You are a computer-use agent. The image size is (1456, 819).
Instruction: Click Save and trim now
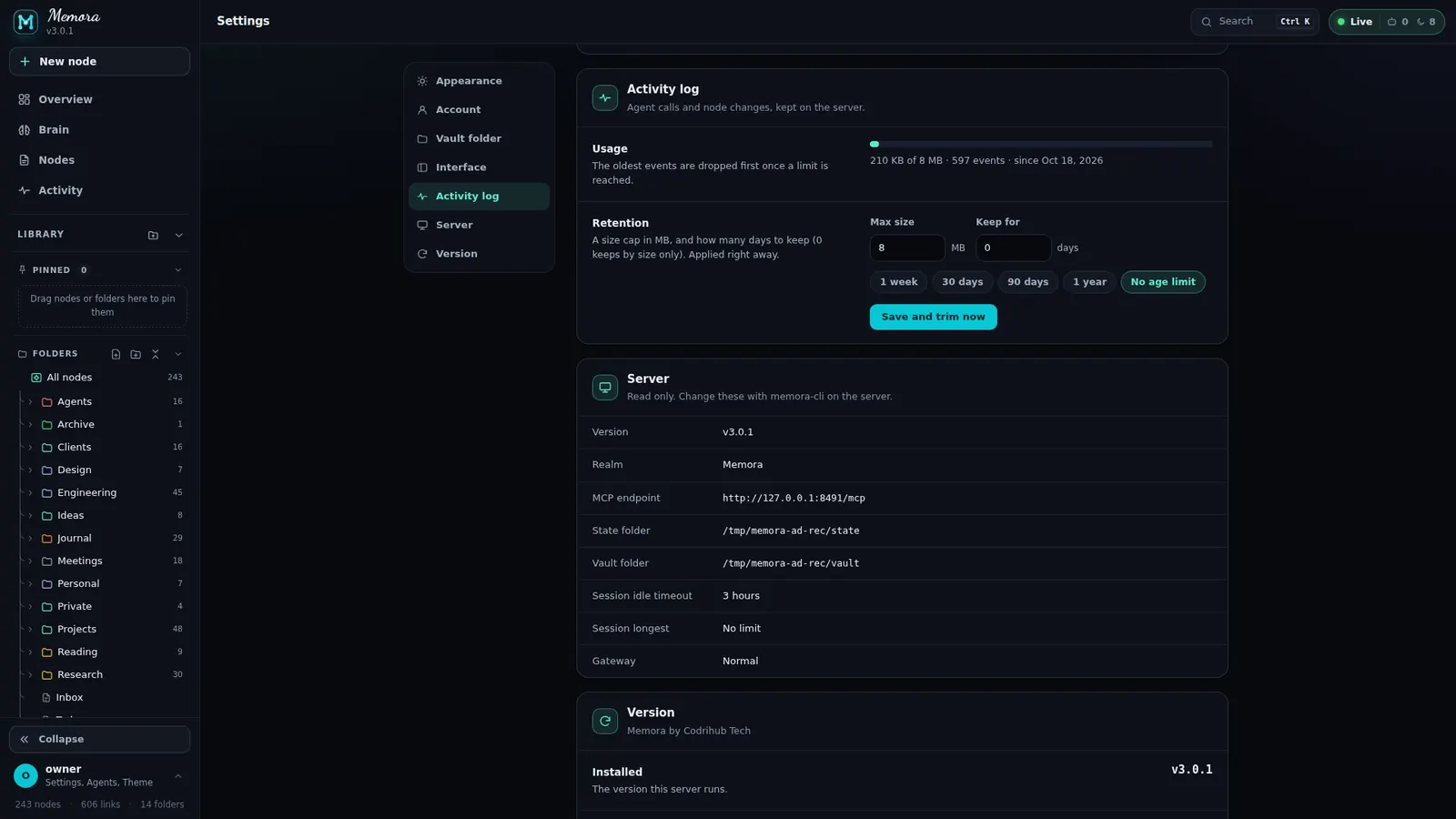(x=933, y=317)
